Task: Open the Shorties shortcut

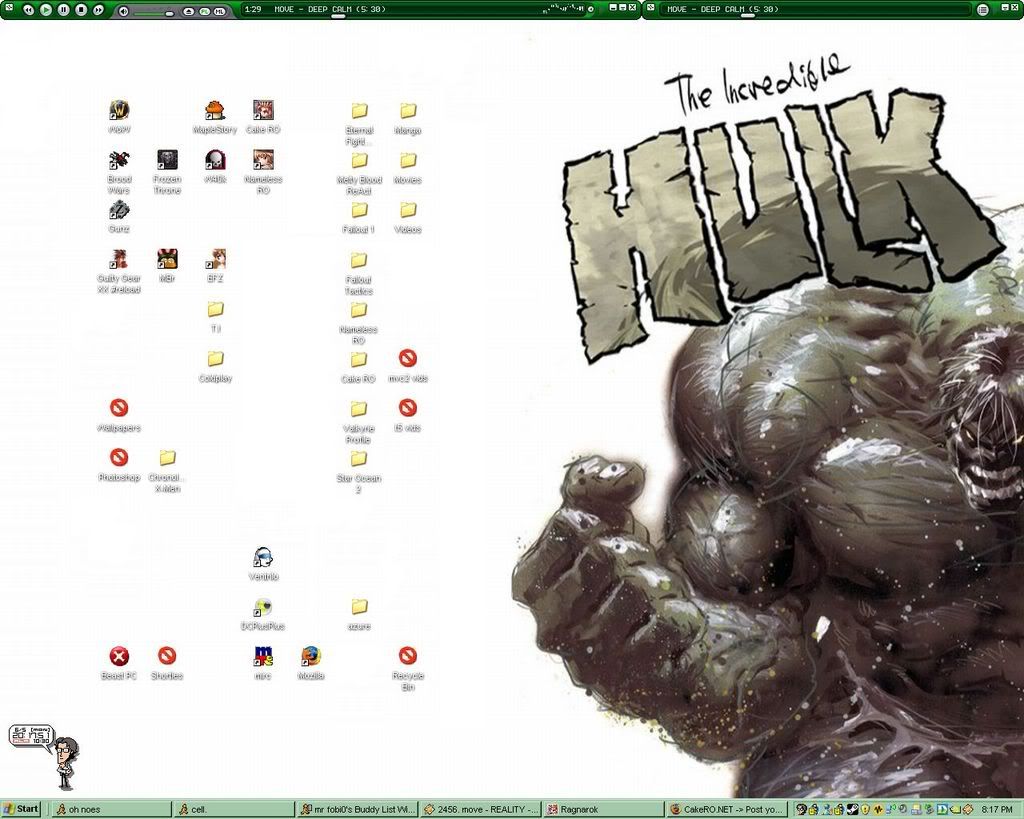Action: pyautogui.click(x=167, y=664)
